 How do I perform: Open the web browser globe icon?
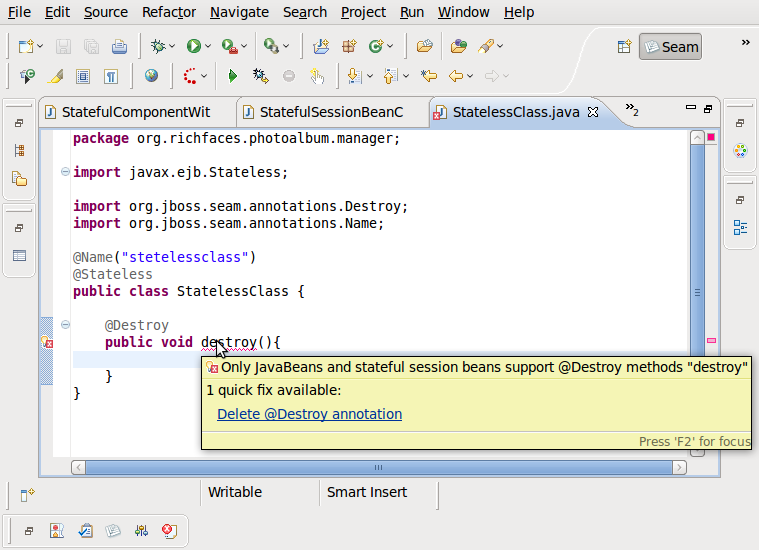[x=151, y=76]
